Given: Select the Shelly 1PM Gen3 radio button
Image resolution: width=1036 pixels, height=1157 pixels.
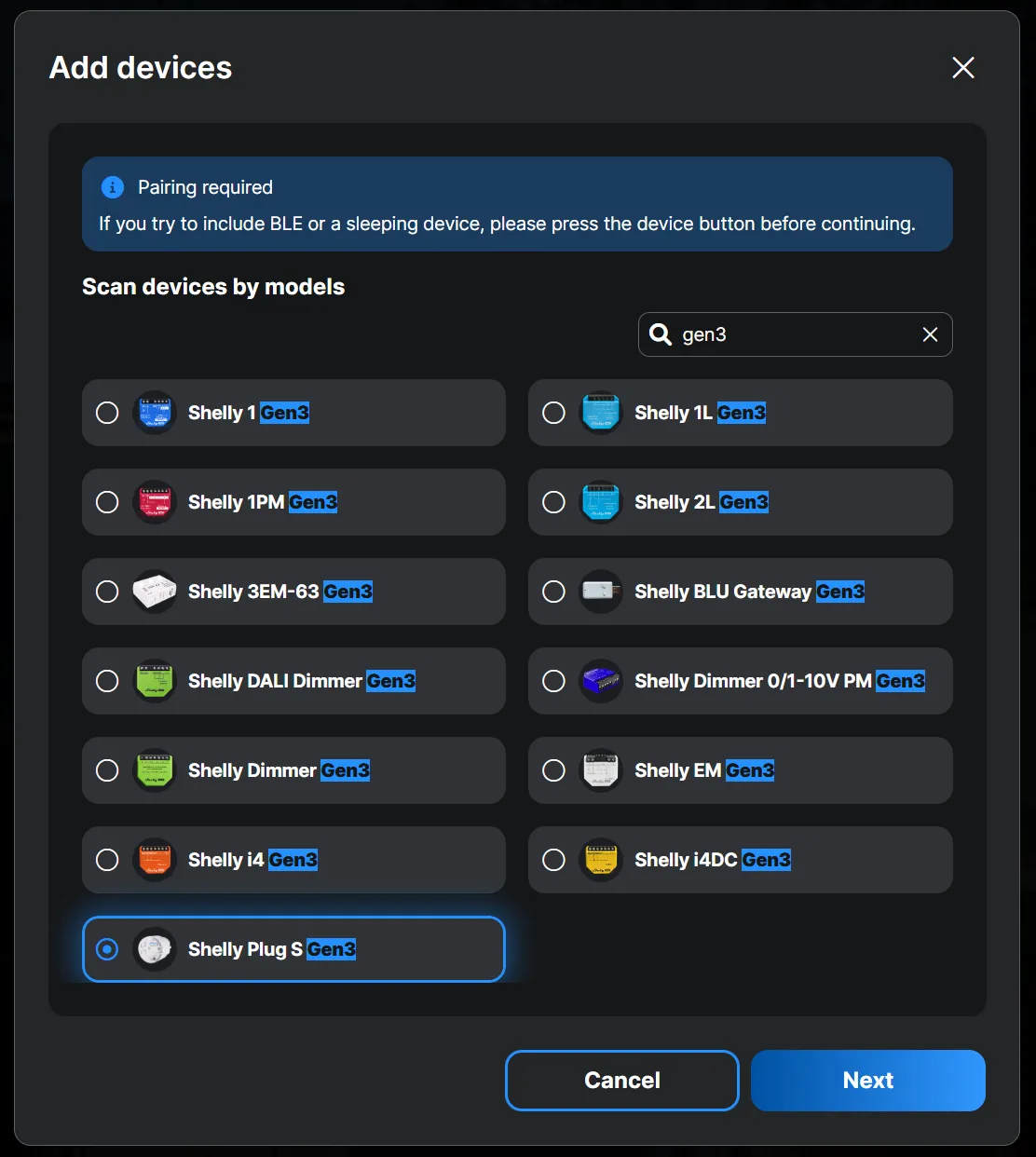Looking at the screenshot, I should point(107,502).
